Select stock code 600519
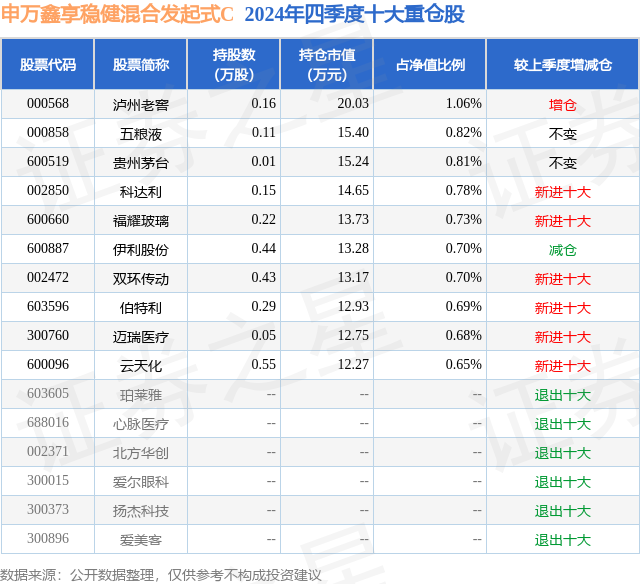The image size is (640, 584). pos(48,162)
